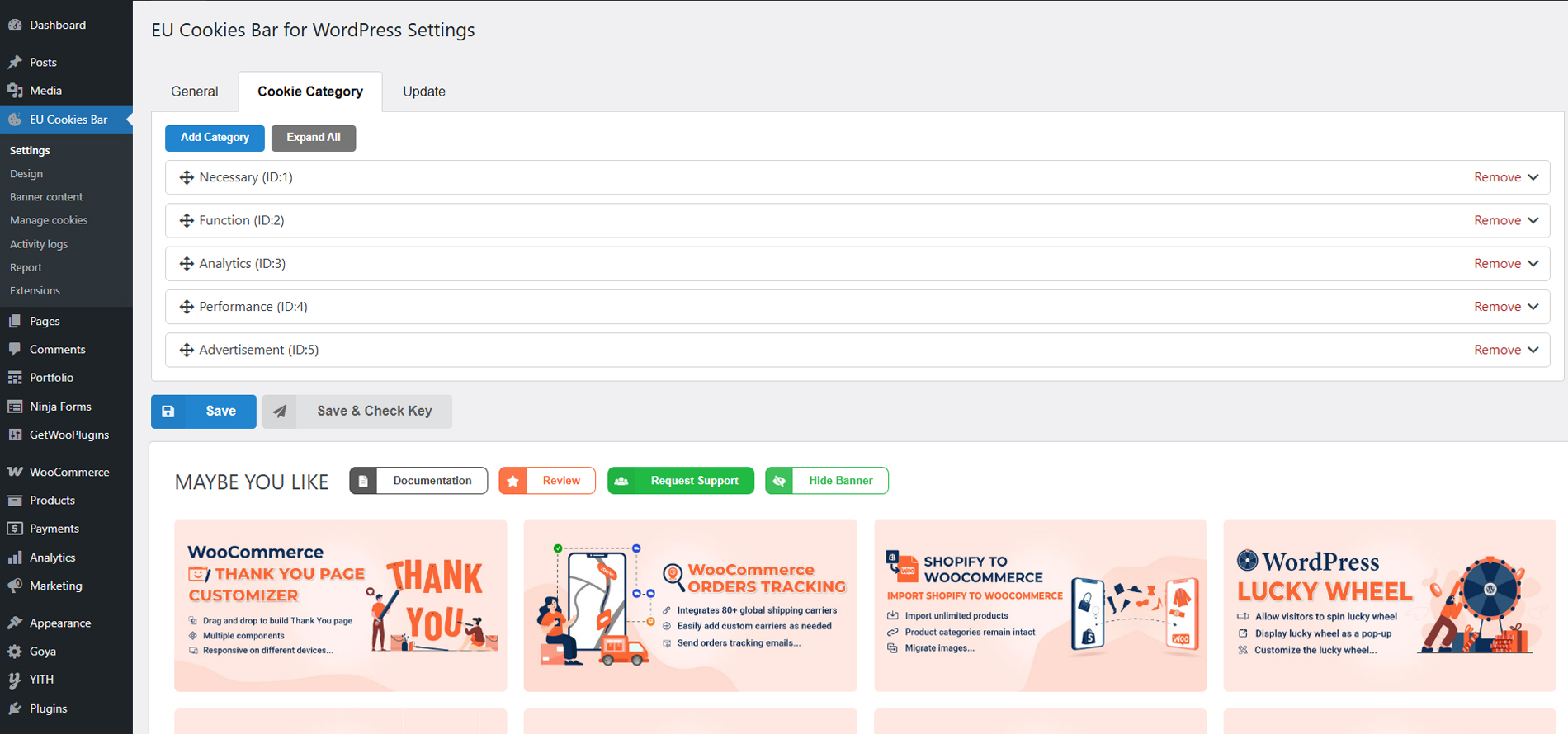The width and height of the screenshot is (1568, 734).
Task: Click the Payments dollar icon
Action: pyautogui.click(x=15, y=529)
